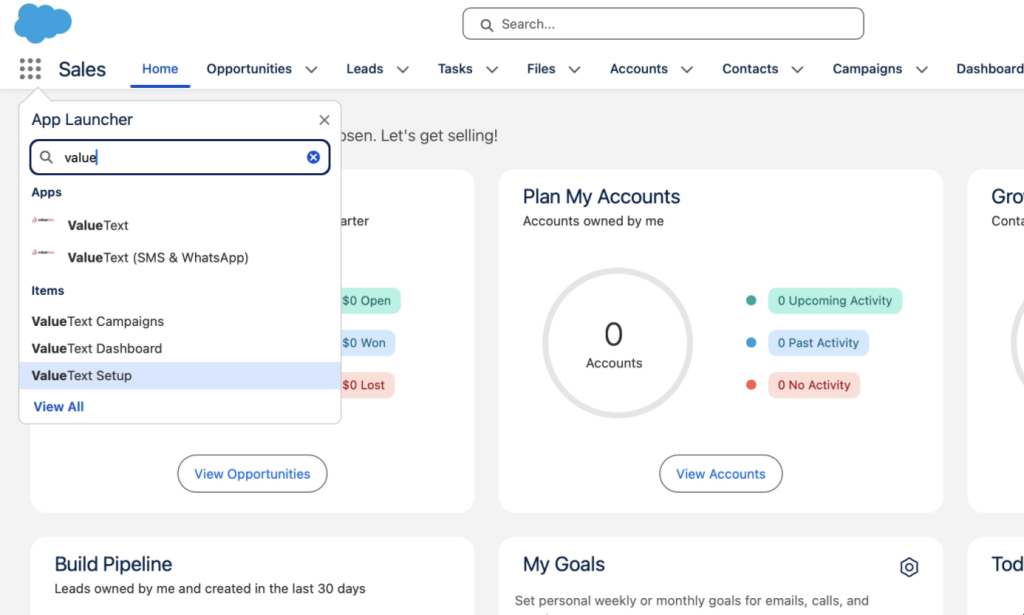Screen dimensions: 1024x615
Task: Expand the Leads tab dropdown chevron
Action: pos(403,70)
